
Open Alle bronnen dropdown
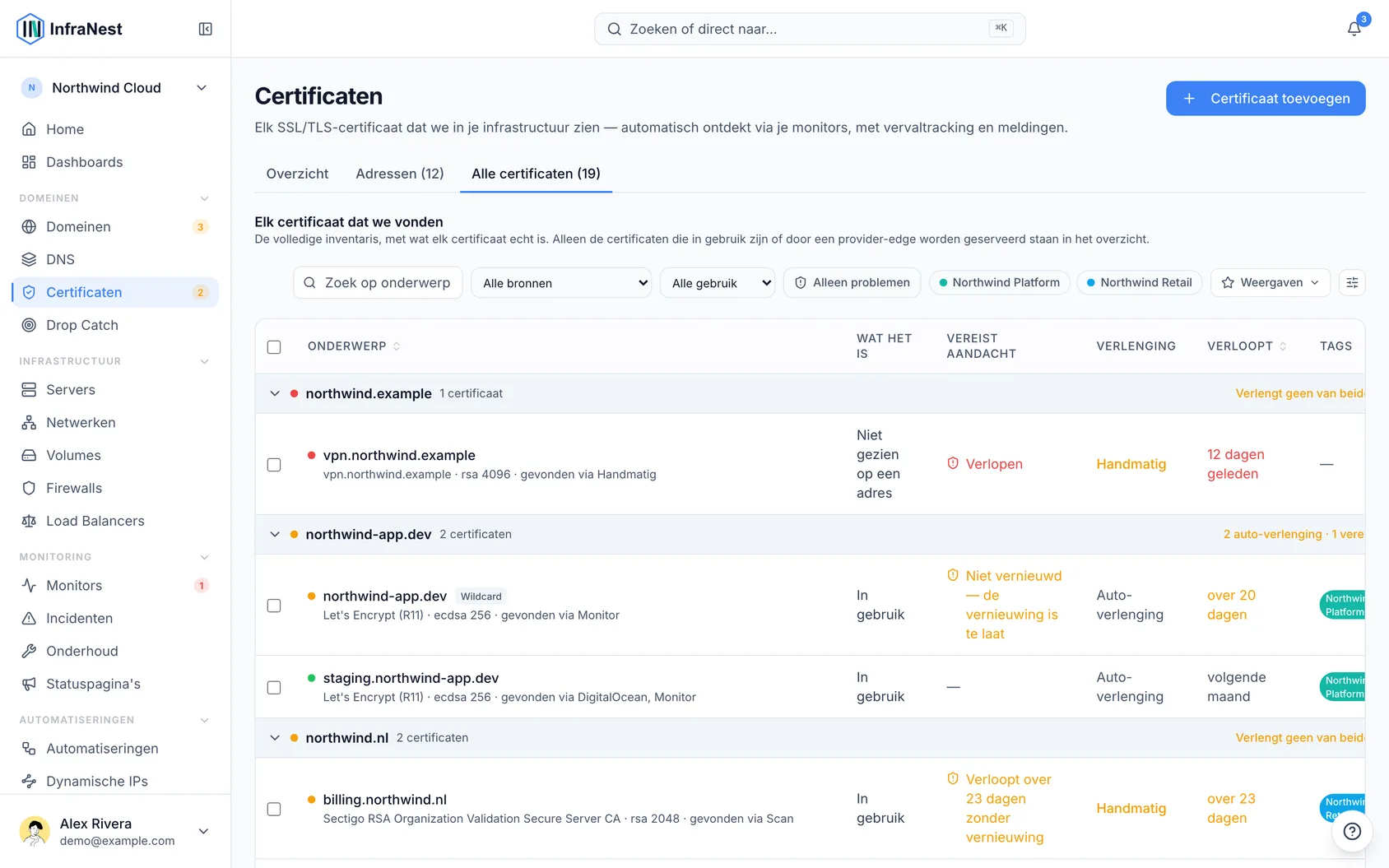(x=561, y=283)
